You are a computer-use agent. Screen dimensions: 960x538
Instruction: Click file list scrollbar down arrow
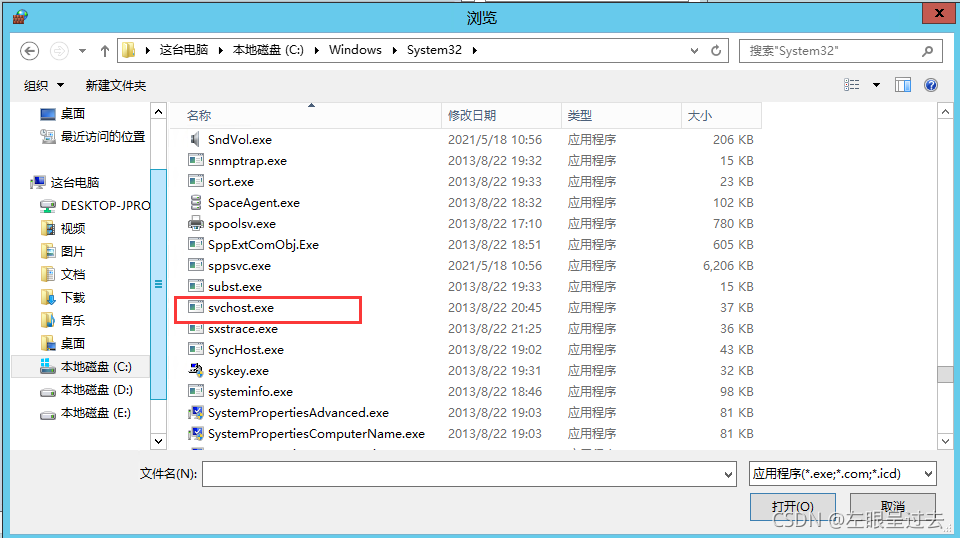[945, 441]
